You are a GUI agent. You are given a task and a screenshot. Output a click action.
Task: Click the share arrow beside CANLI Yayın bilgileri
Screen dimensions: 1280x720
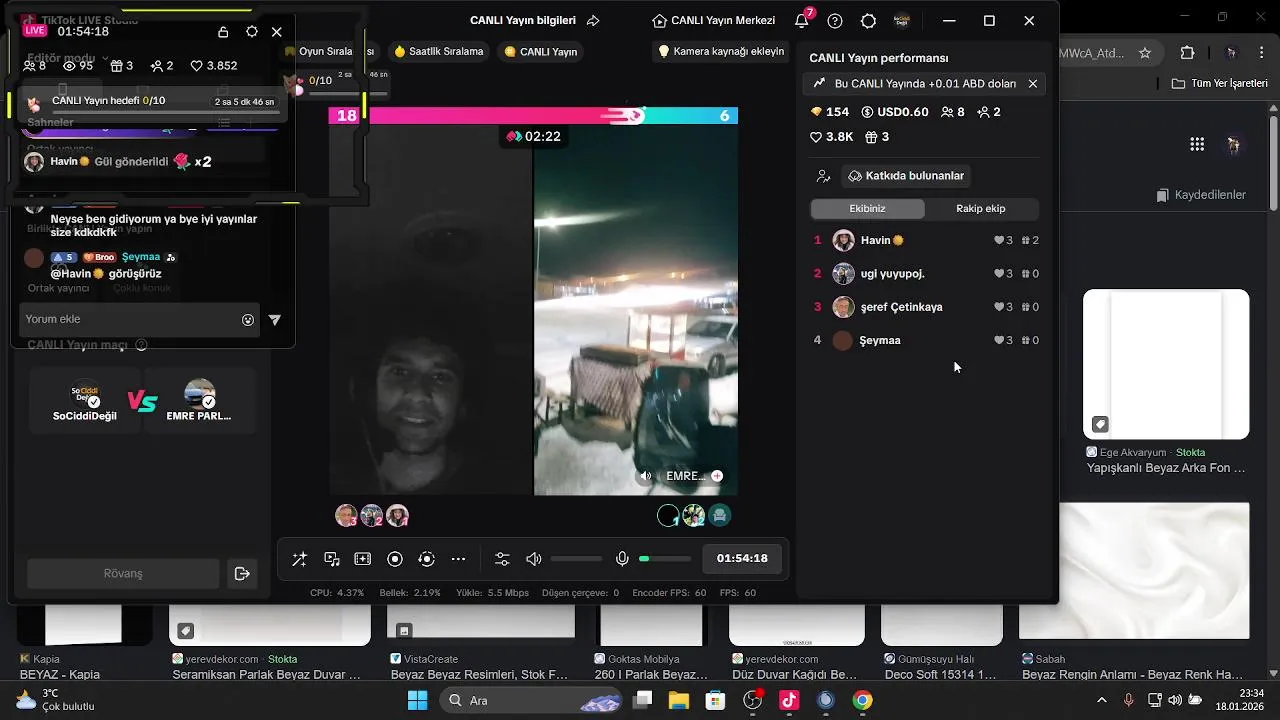point(593,21)
